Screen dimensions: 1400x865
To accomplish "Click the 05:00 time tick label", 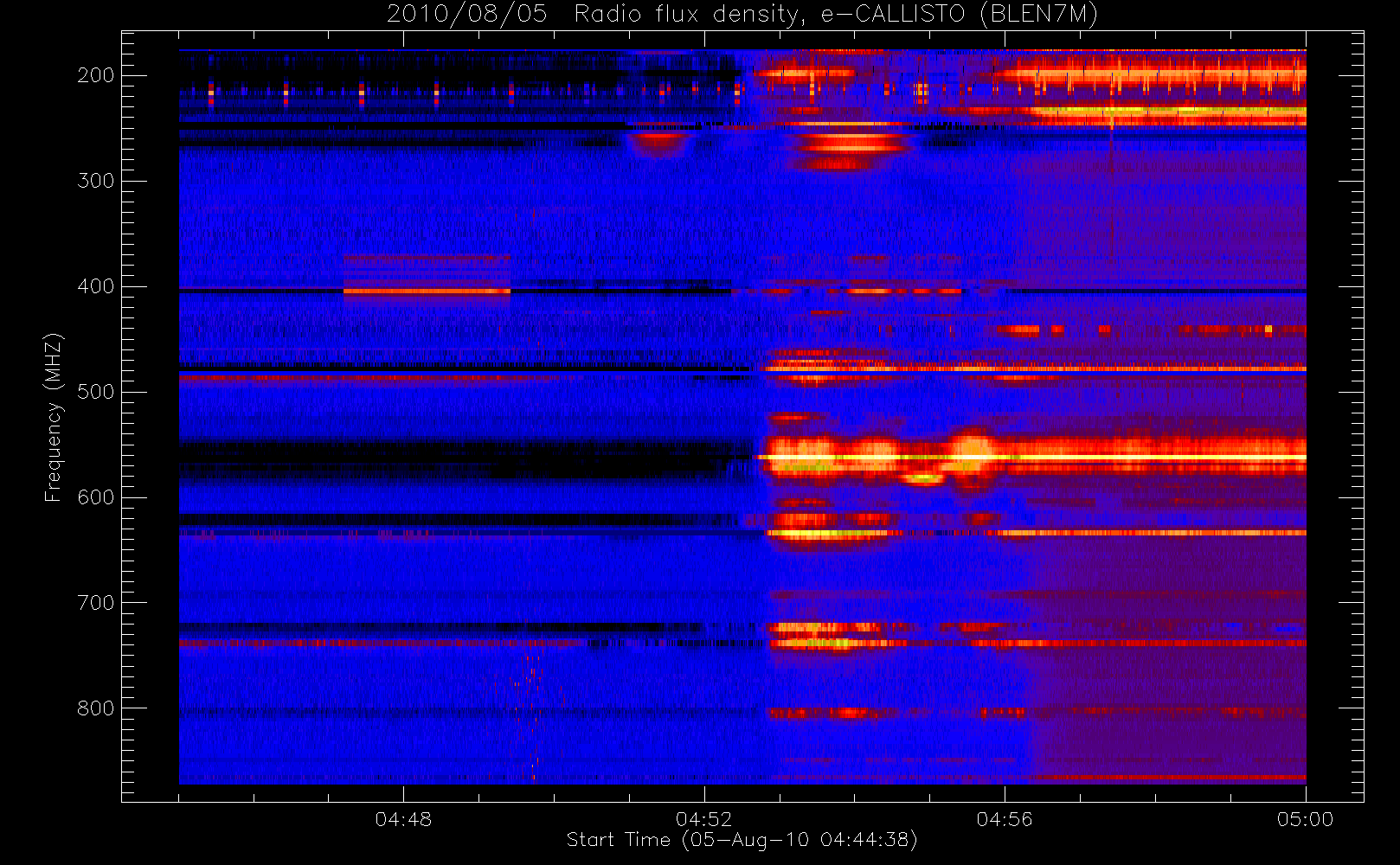I will pyautogui.click(x=1305, y=819).
